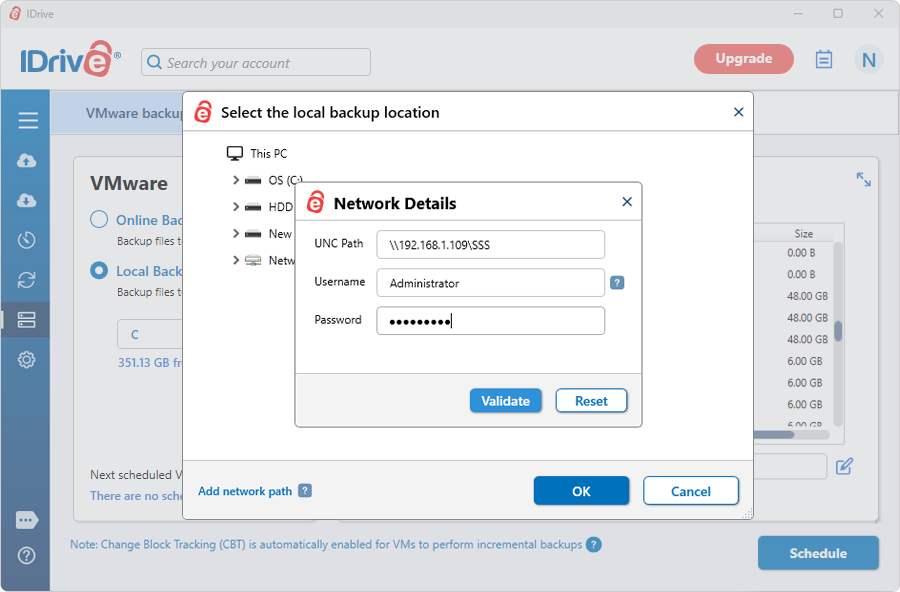Click the Reset button in Network Details
Screen dimensions: 900x592
591,401
